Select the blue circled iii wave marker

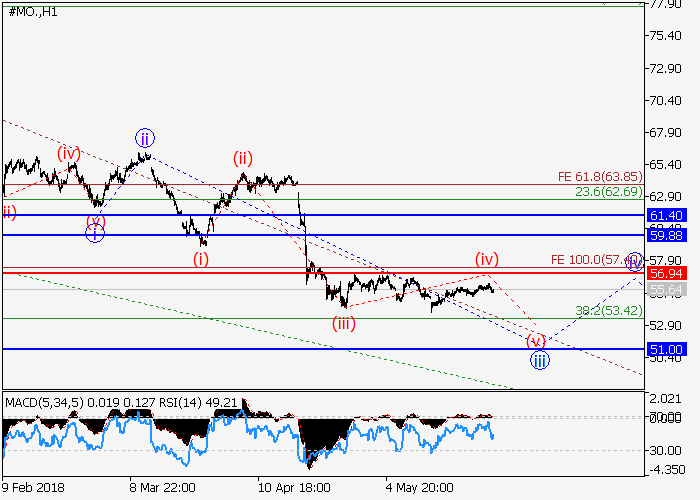point(539,361)
